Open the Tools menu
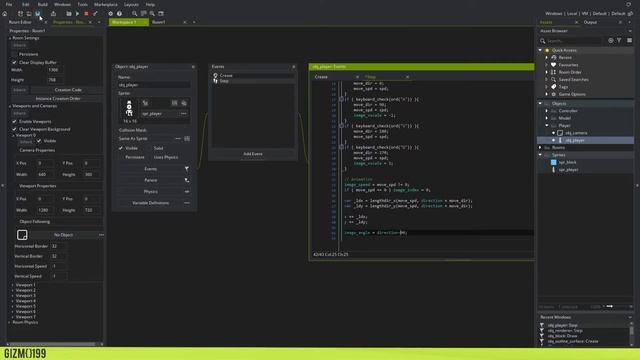 [x=82, y=4]
